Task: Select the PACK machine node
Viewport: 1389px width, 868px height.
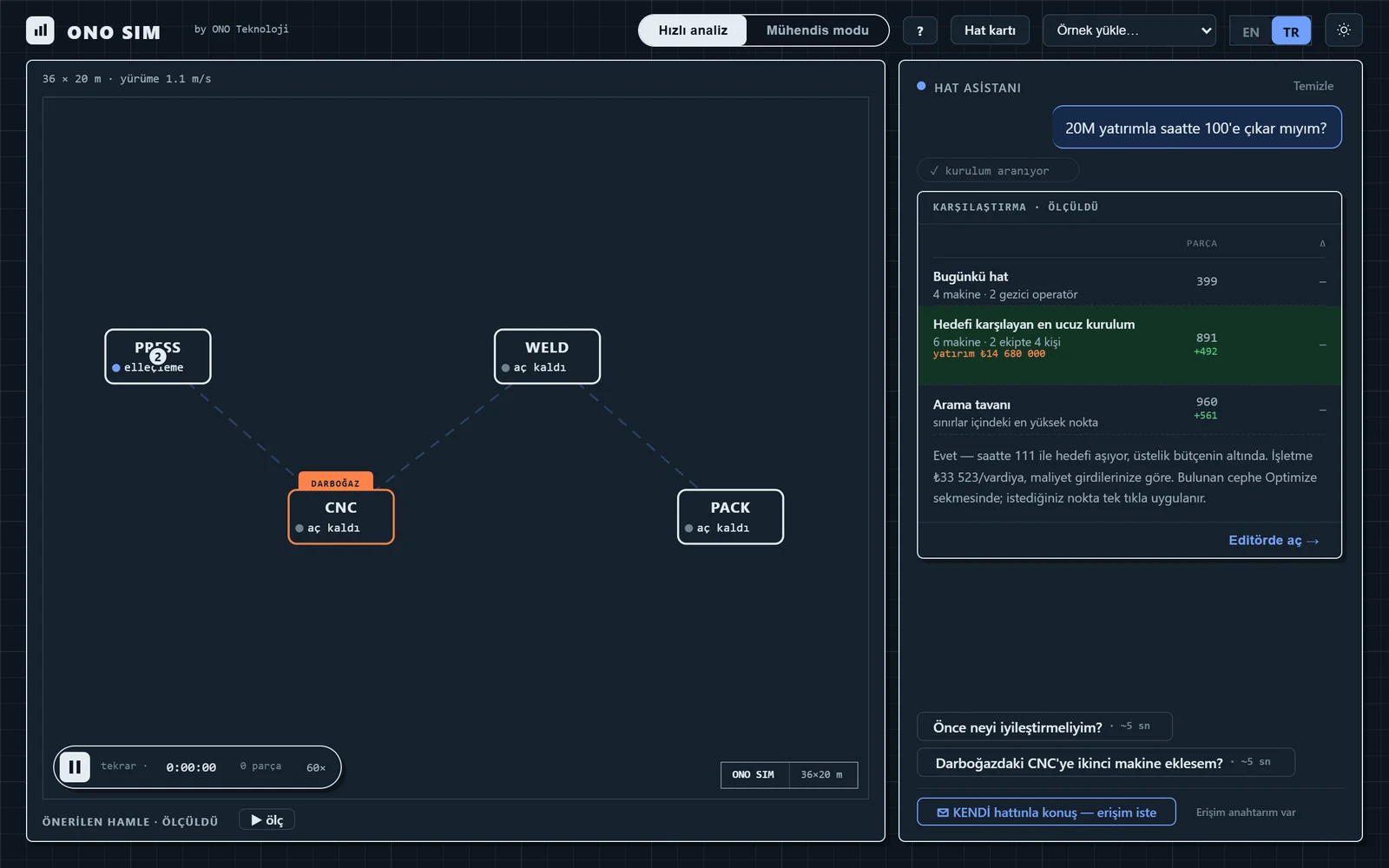Action: click(x=730, y=516)
